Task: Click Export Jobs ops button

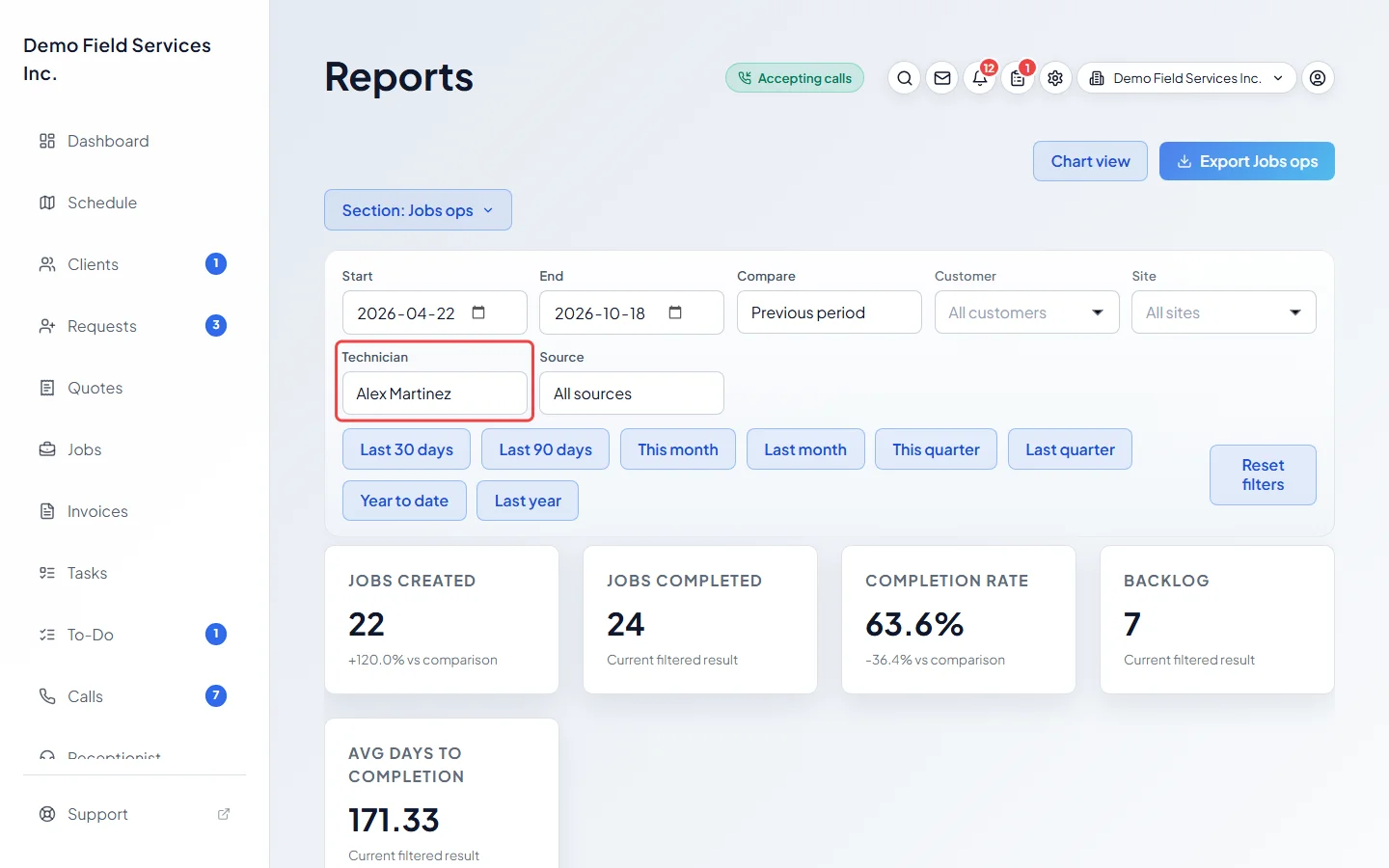Action: click(1247, 161)
